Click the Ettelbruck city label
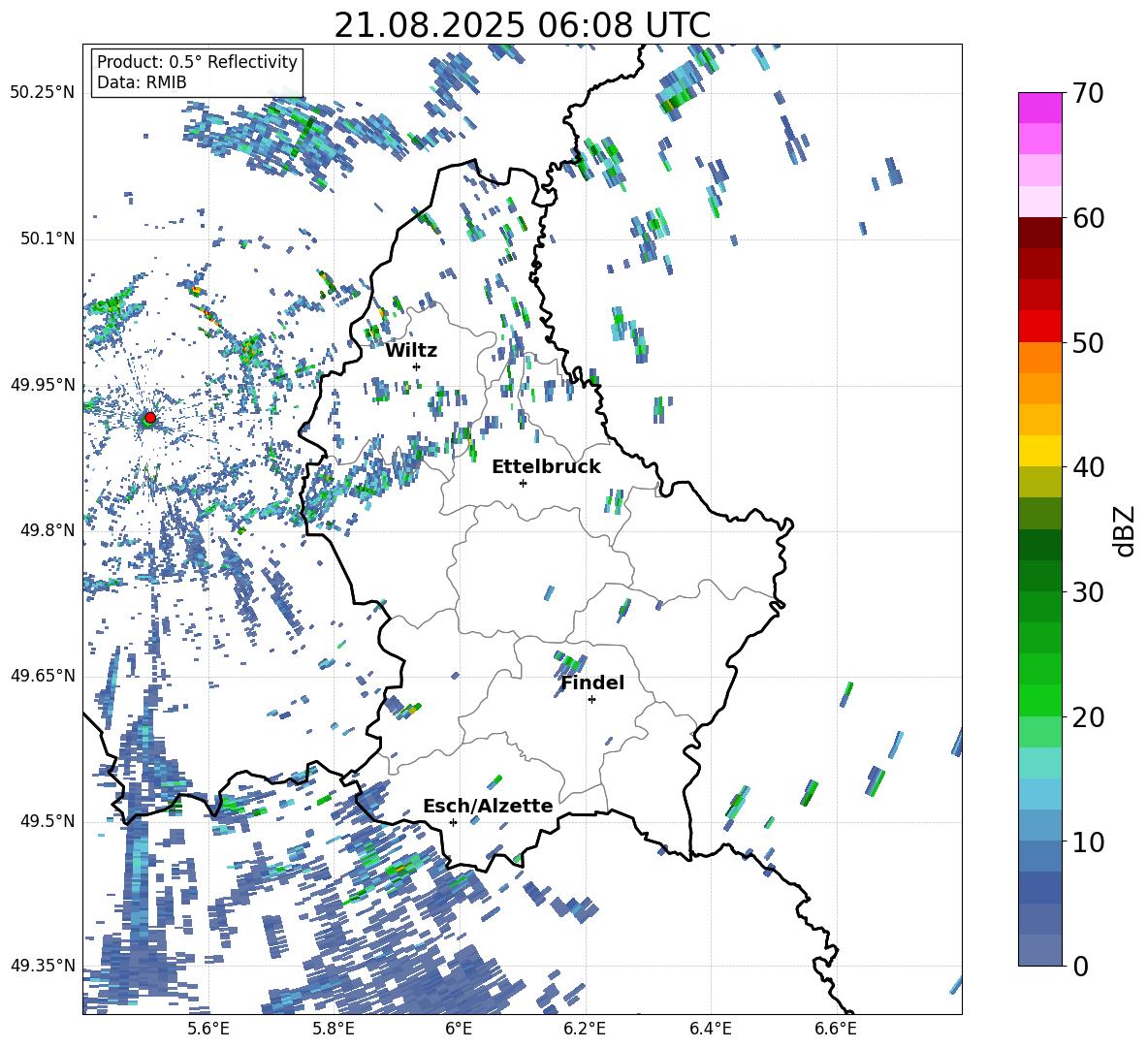 [x=546, y=467]
